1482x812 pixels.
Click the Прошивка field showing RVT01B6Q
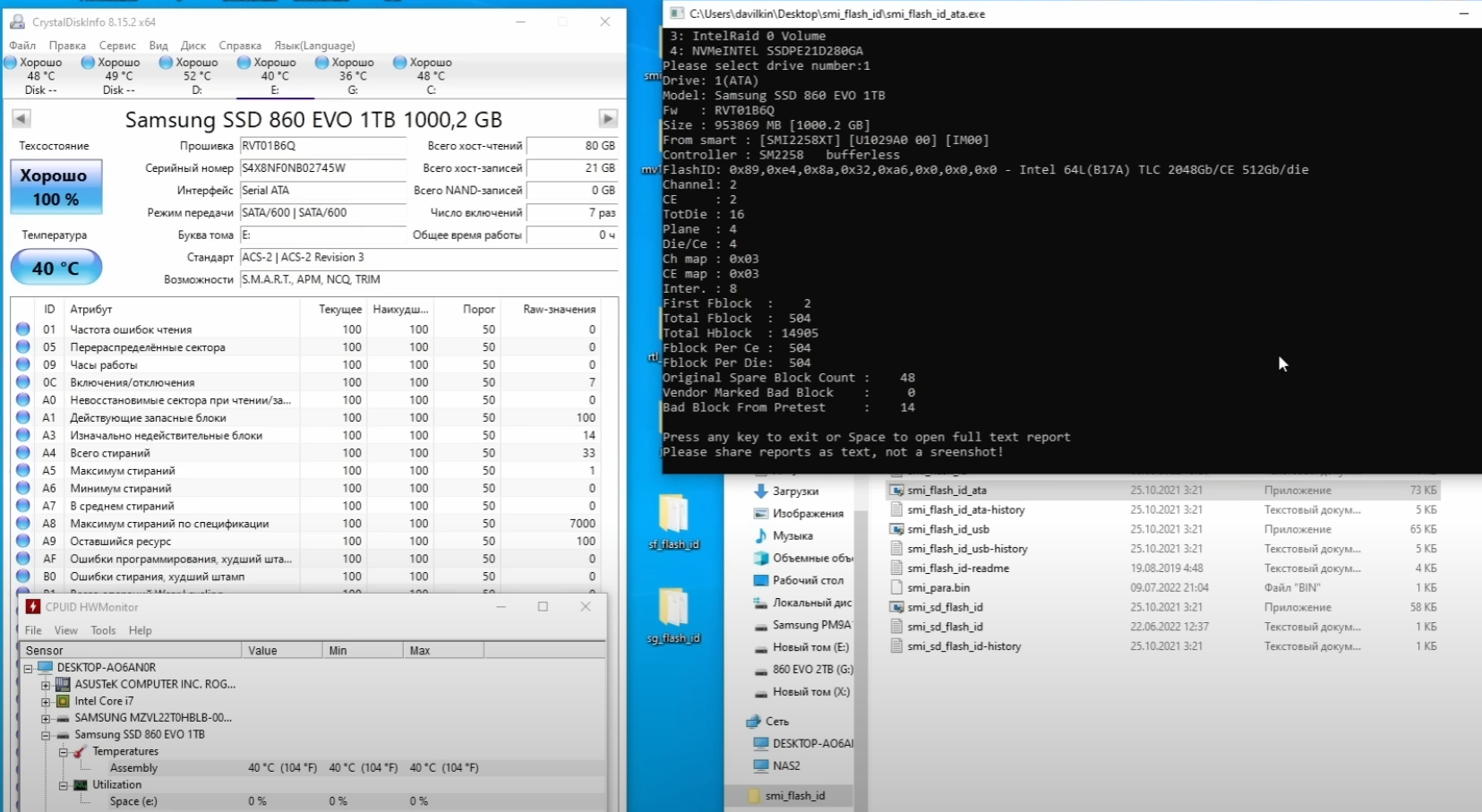pyautogui.click(x=323, y=146)
